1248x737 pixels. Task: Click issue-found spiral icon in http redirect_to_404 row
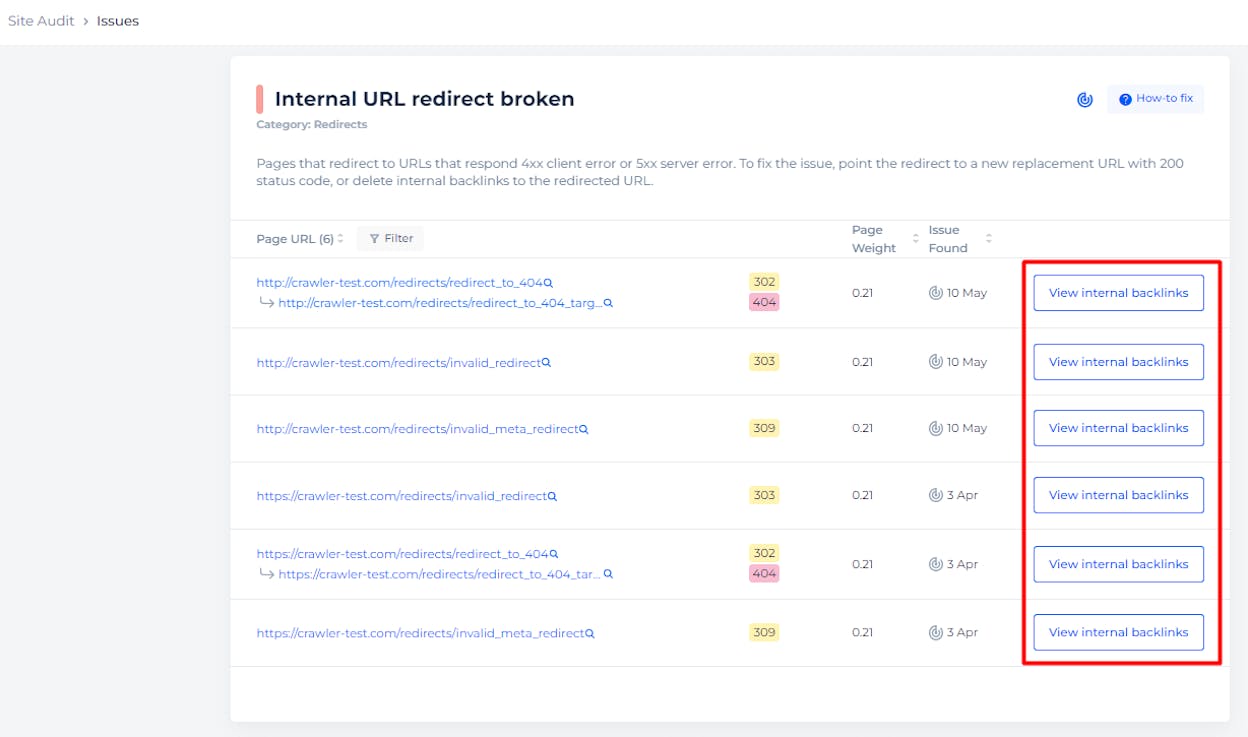pyautogui.click(x=936, y=293)
